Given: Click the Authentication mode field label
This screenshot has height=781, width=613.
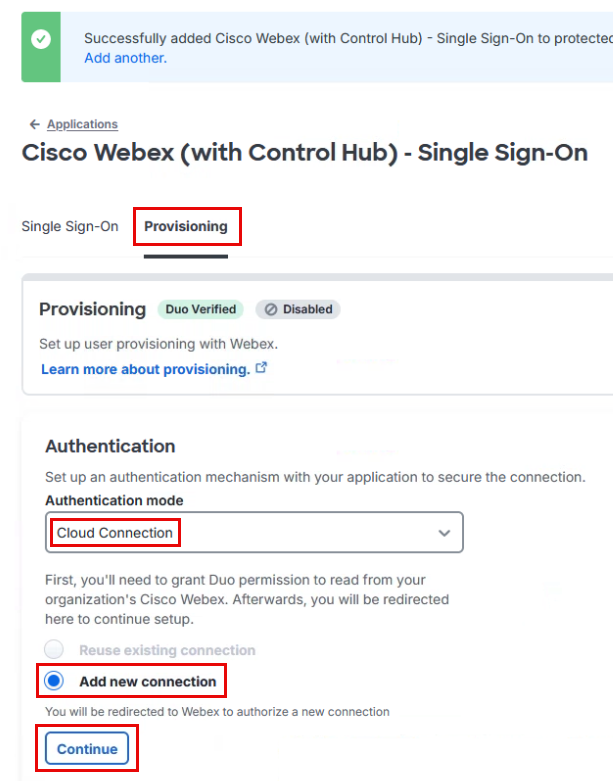Looking at the screenshot, I should coord(114,500).
